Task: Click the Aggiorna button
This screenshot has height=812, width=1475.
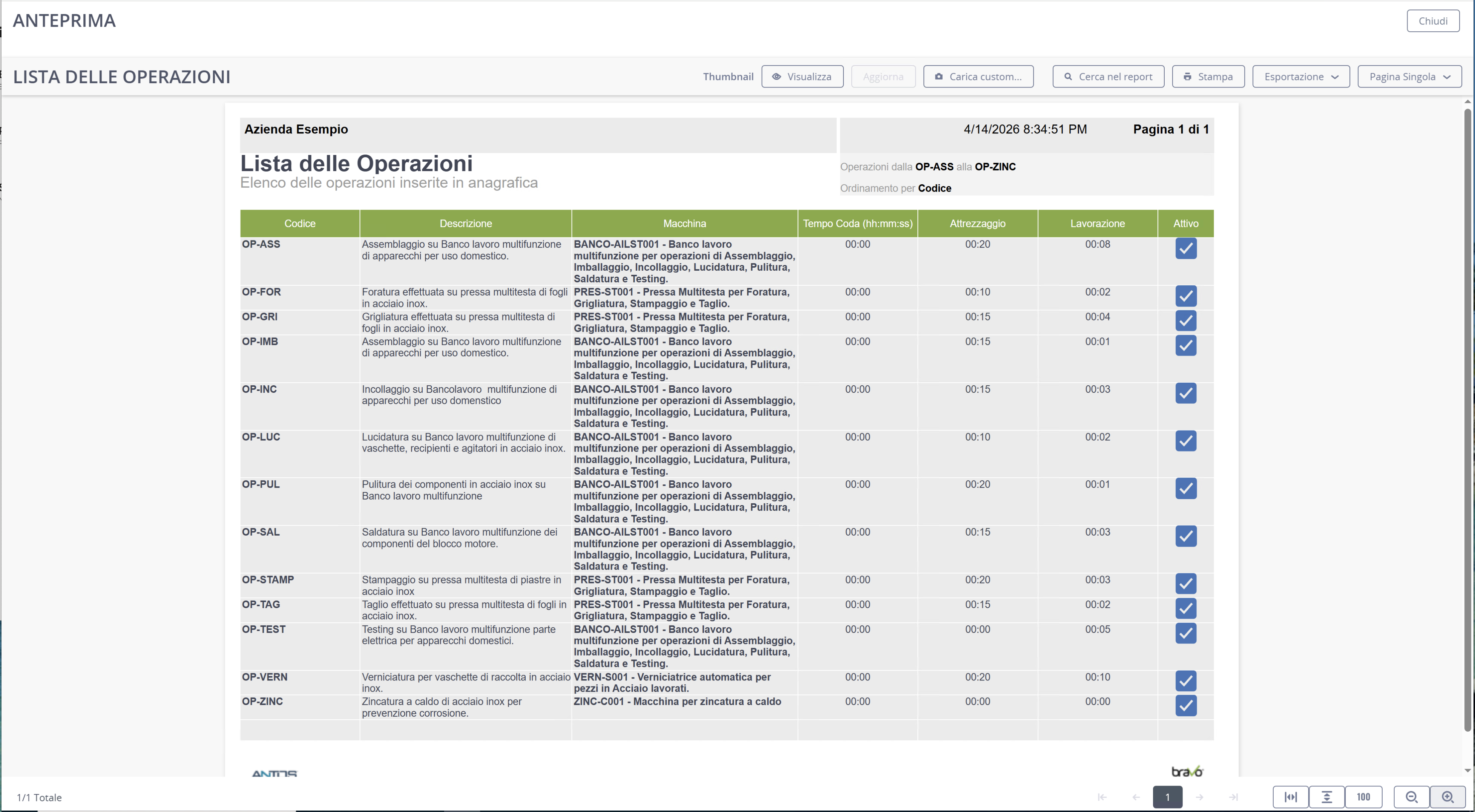Action: [x=883, y=77]
